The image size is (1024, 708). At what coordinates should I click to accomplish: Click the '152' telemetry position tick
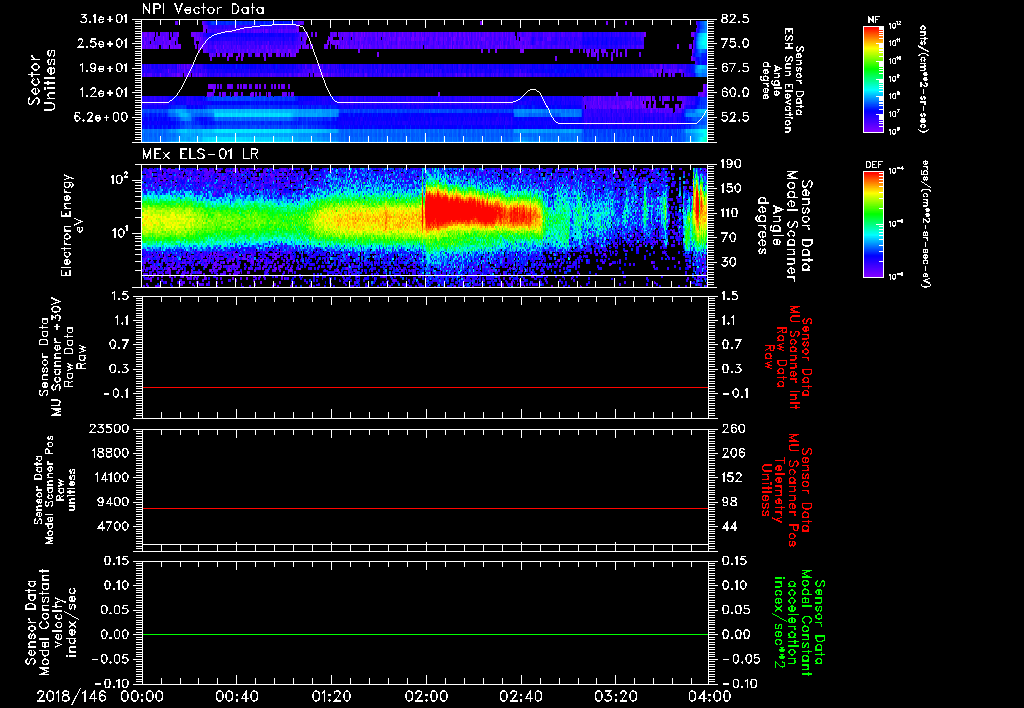(x=732, y=477)
